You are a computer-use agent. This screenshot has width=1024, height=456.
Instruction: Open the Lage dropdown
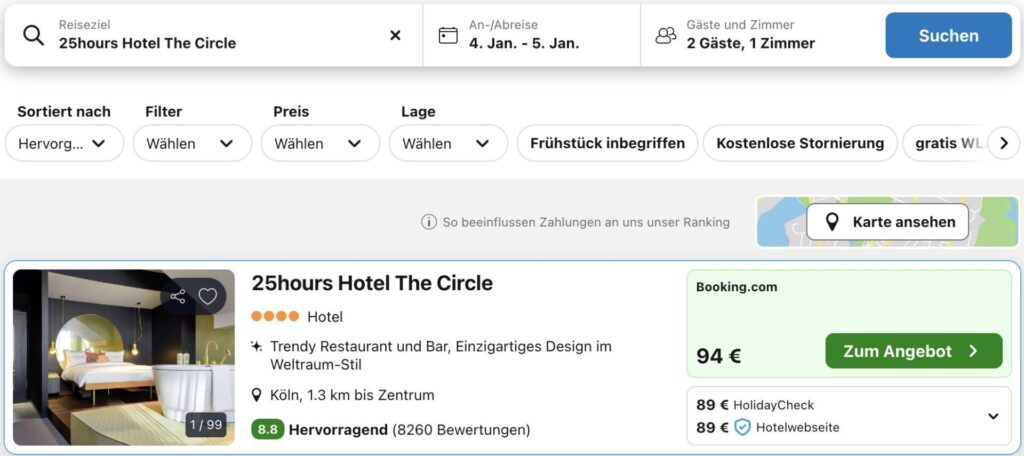(x=448, y=143)
